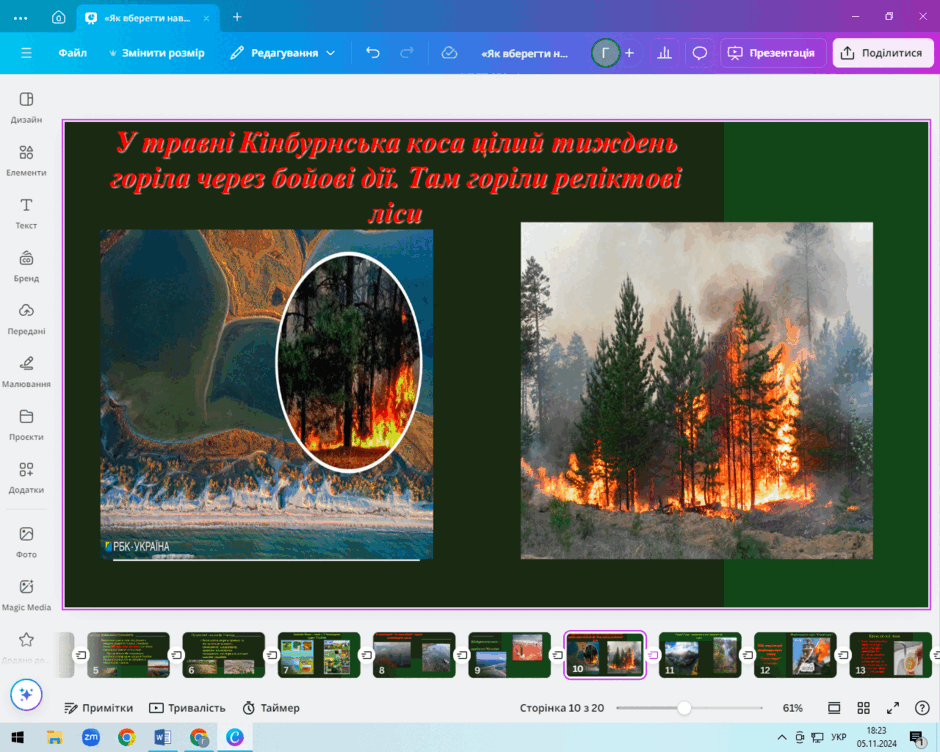This screenshot has width=940, height=752.
Task: Click the Canva assistant sparkle button
Action: tap(26, 694)
